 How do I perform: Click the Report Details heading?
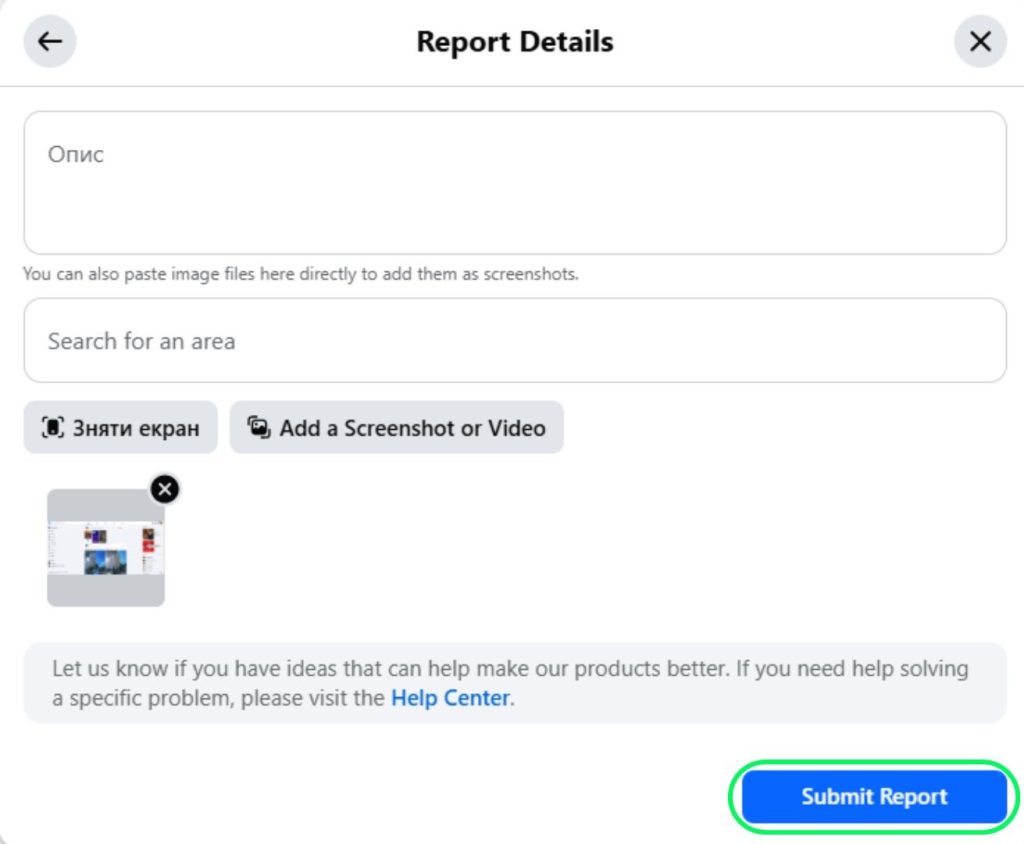click(x=515, y=42)
